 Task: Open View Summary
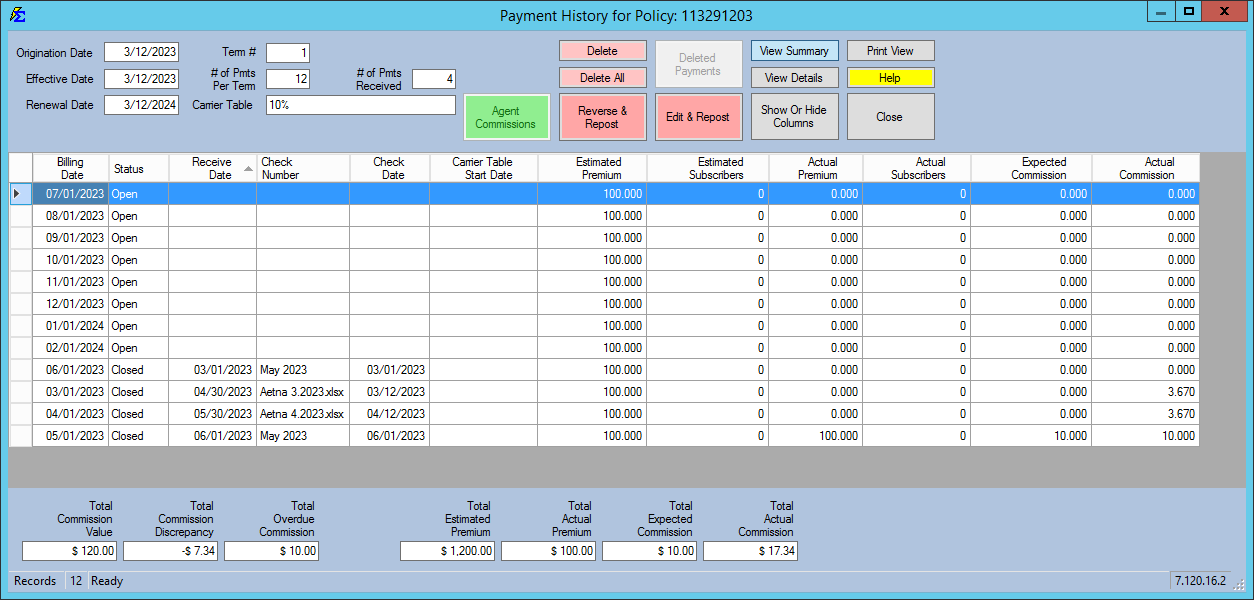pos(794,50)
